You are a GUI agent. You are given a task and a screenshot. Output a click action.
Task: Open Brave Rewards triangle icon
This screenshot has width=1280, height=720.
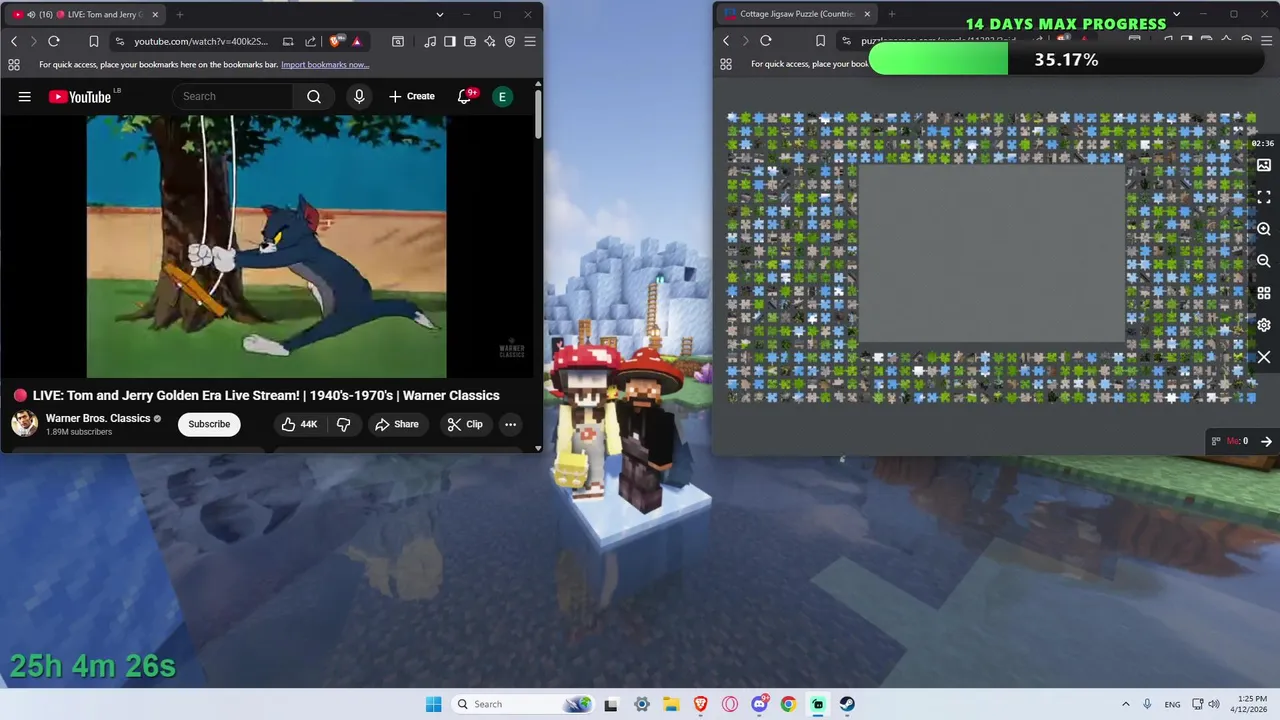[x=356, y=41]
